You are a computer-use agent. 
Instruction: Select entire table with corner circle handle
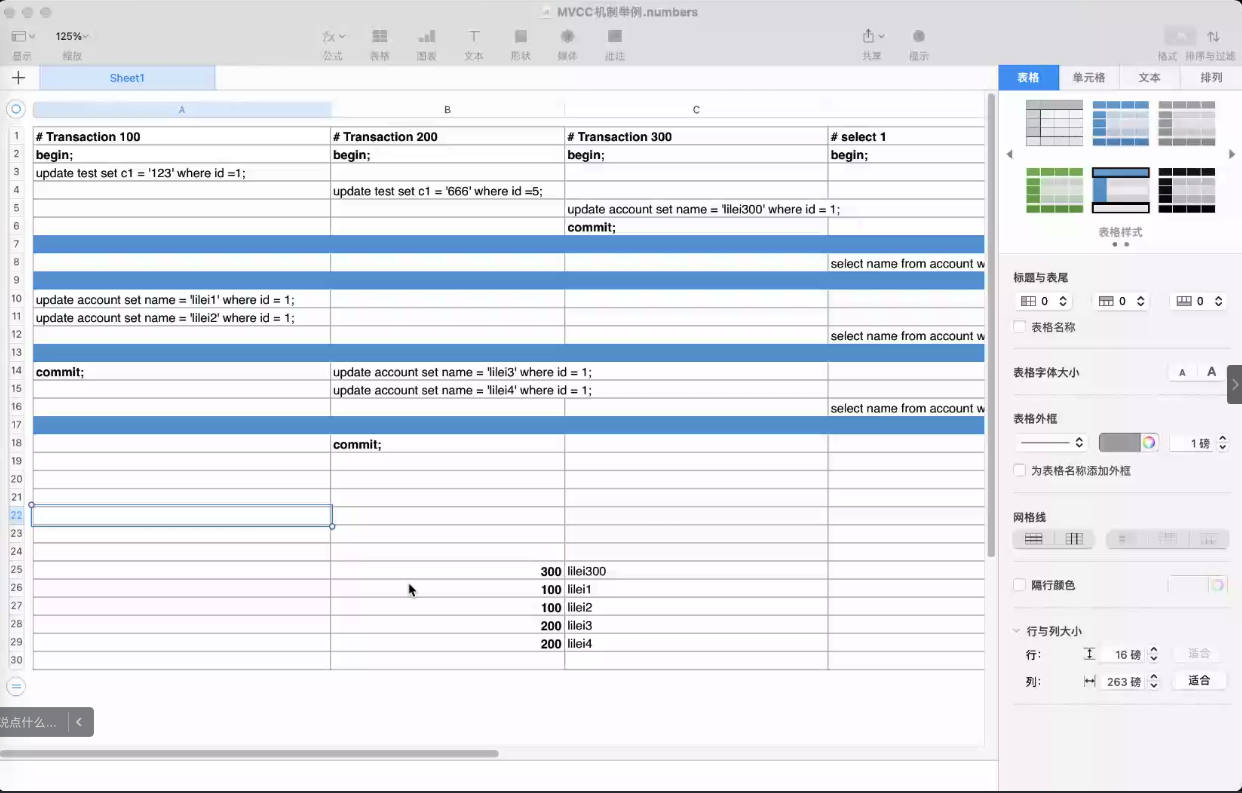coord(16,109)
